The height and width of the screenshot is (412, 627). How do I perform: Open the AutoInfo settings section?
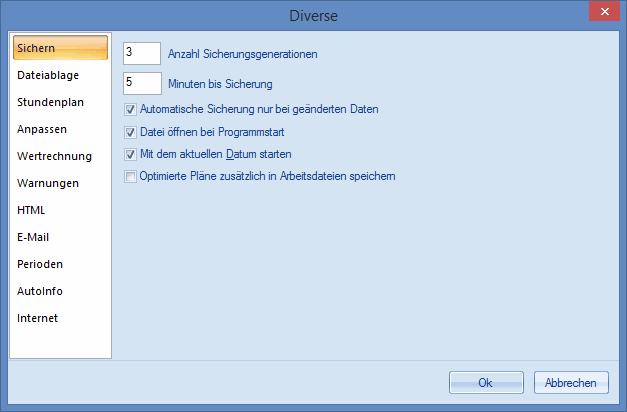41,291
